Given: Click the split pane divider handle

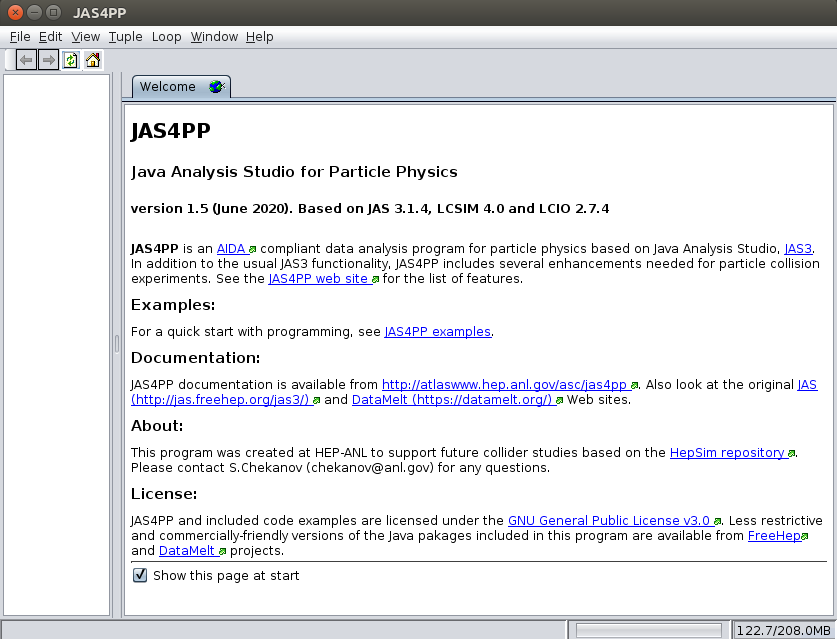Looking at the screenshot, I should (x=117, y=344).
